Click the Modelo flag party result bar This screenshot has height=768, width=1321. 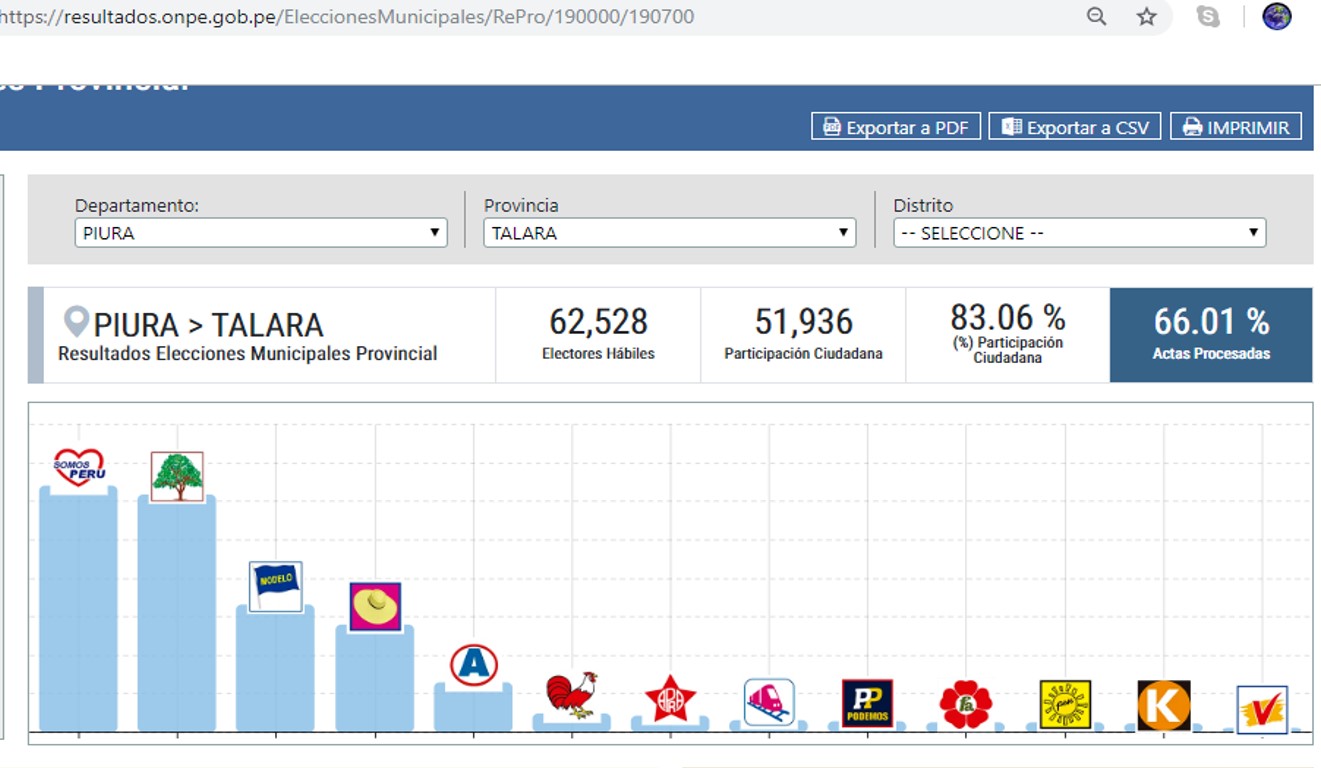(275, 668)
